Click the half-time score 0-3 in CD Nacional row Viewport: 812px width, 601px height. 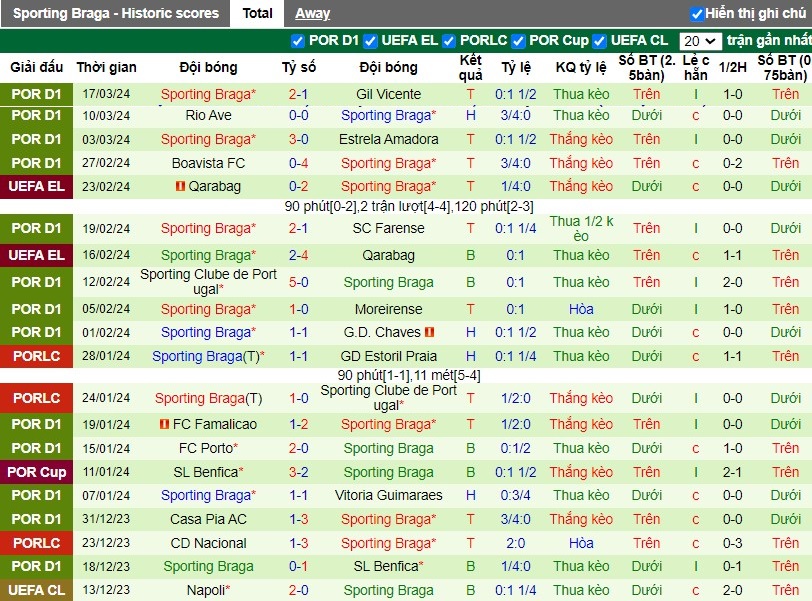(x=732, y=543)
